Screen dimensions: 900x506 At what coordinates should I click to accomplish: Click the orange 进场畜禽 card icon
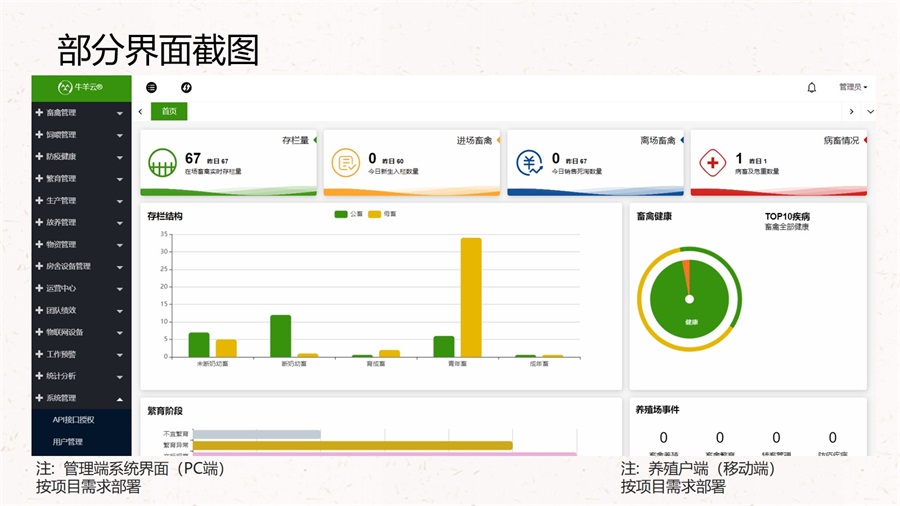coord(345,162)
